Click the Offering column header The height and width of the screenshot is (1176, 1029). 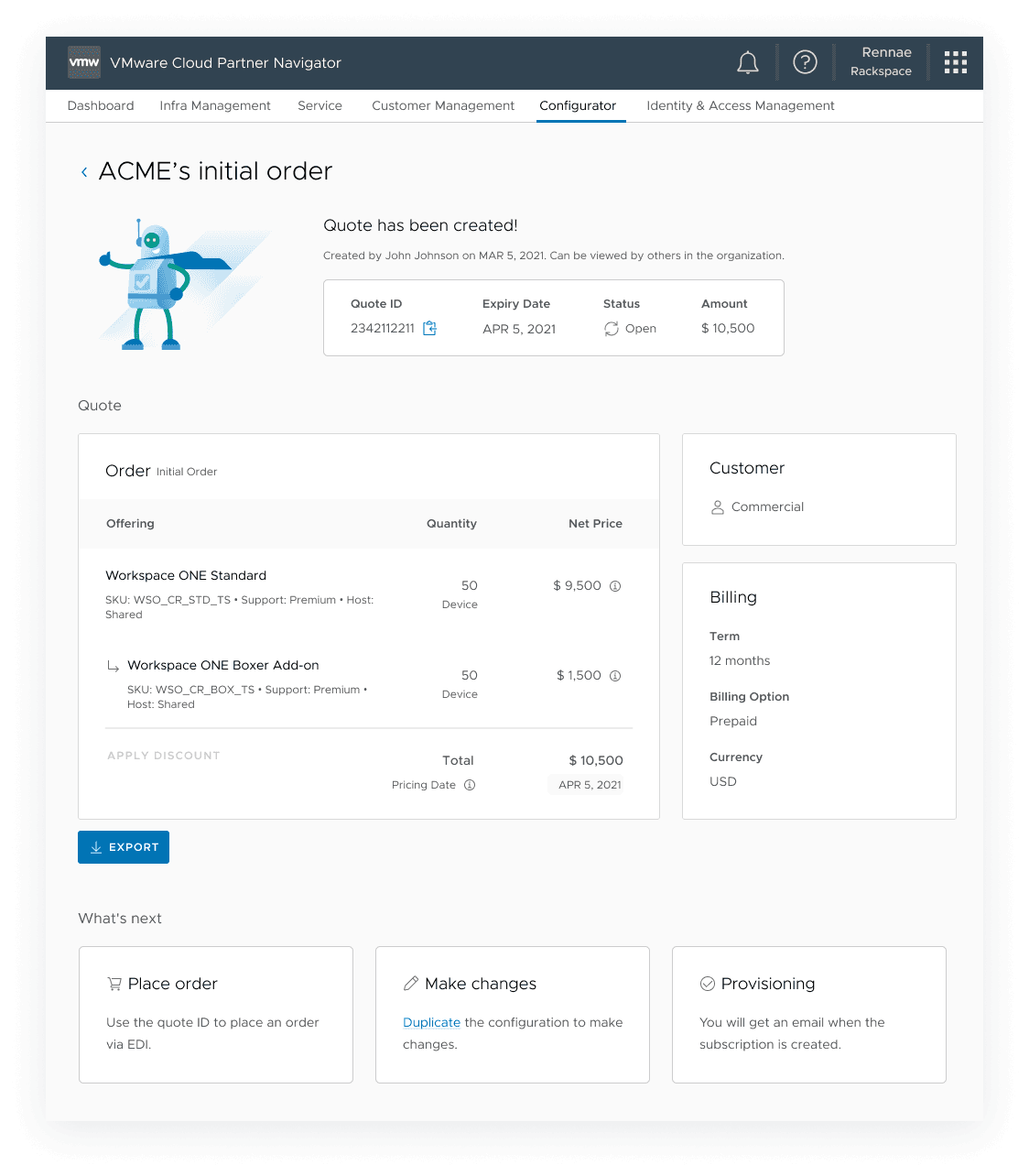tap(130, 524)
